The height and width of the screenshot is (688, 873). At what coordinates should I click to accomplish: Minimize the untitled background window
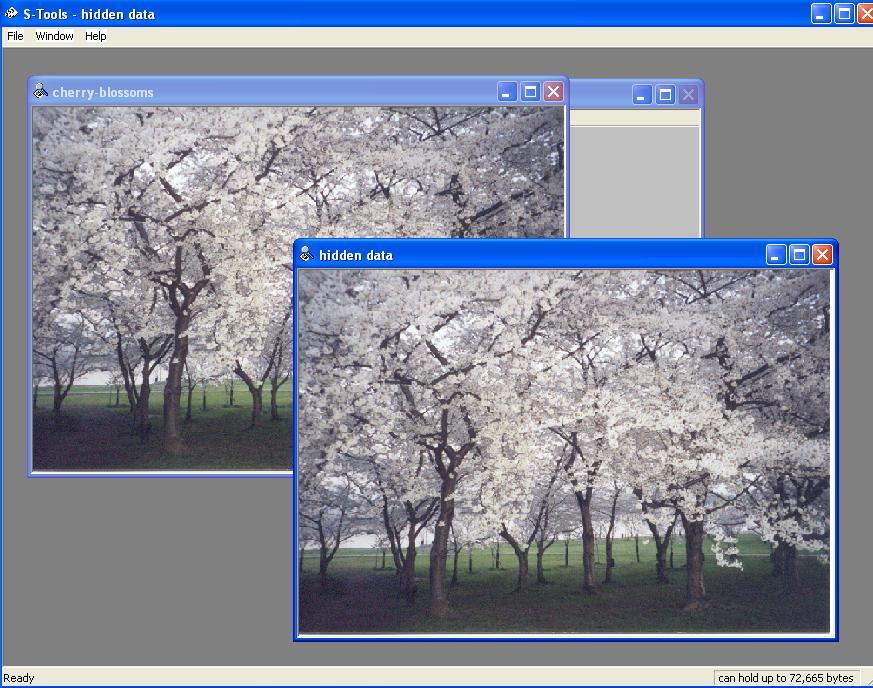(x=642, y=95)
